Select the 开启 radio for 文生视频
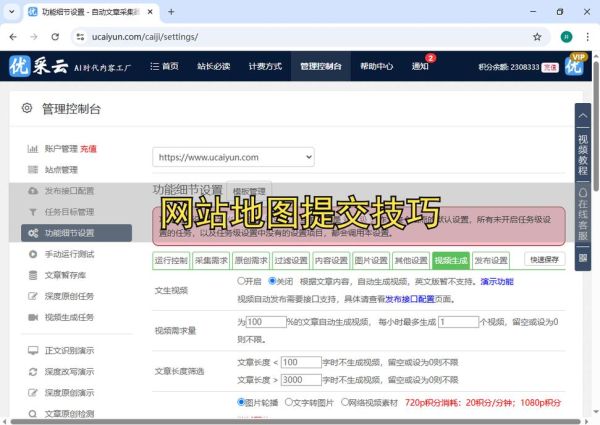This screenshot has height=425, width=600. pyautogui.click(x=241, y=282)
